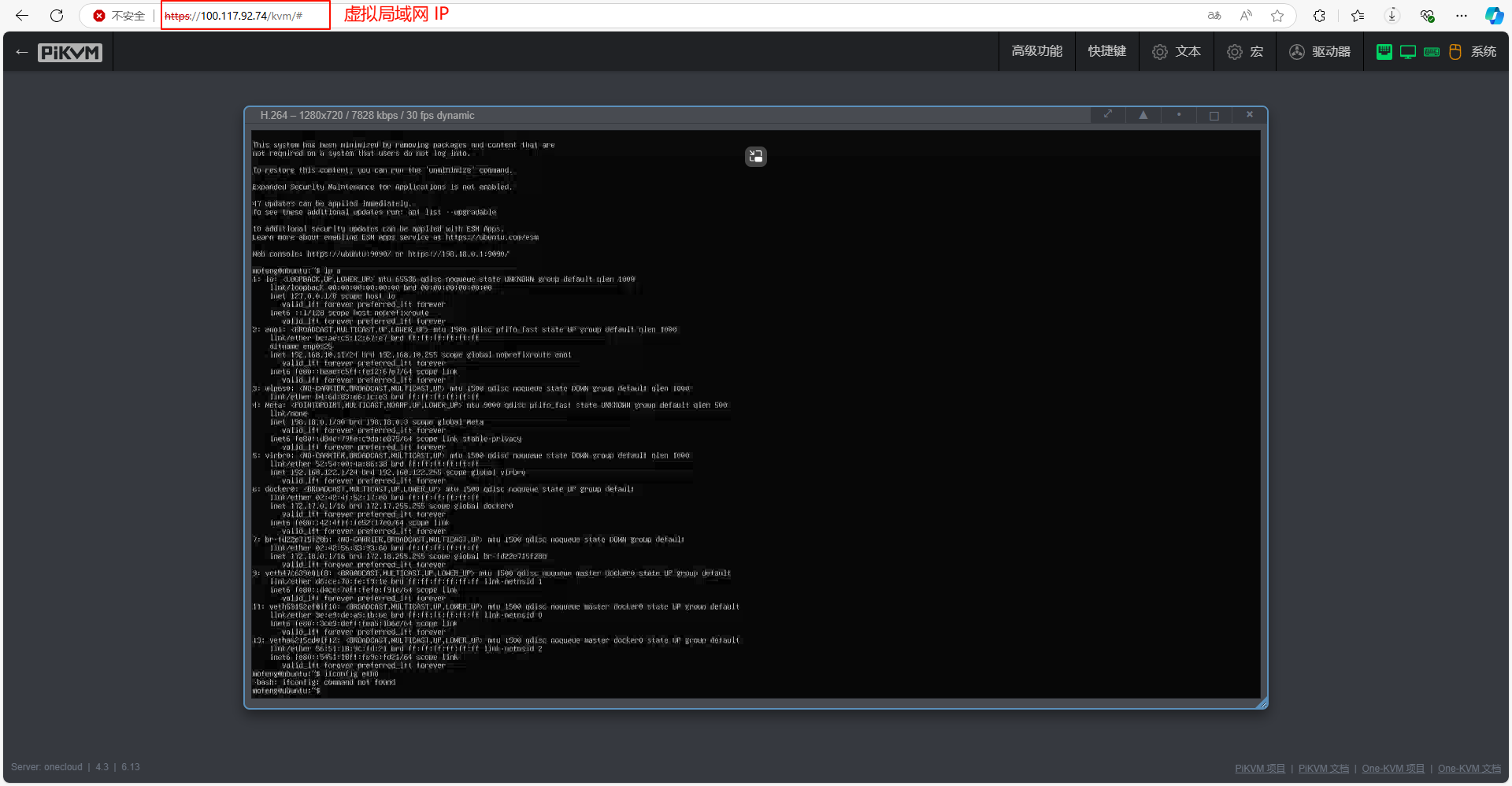This screenshot has width=1512, height=786.
Task: Open the 快捷键 (Shortcuts) dropdown
Action: [1106, 52]
